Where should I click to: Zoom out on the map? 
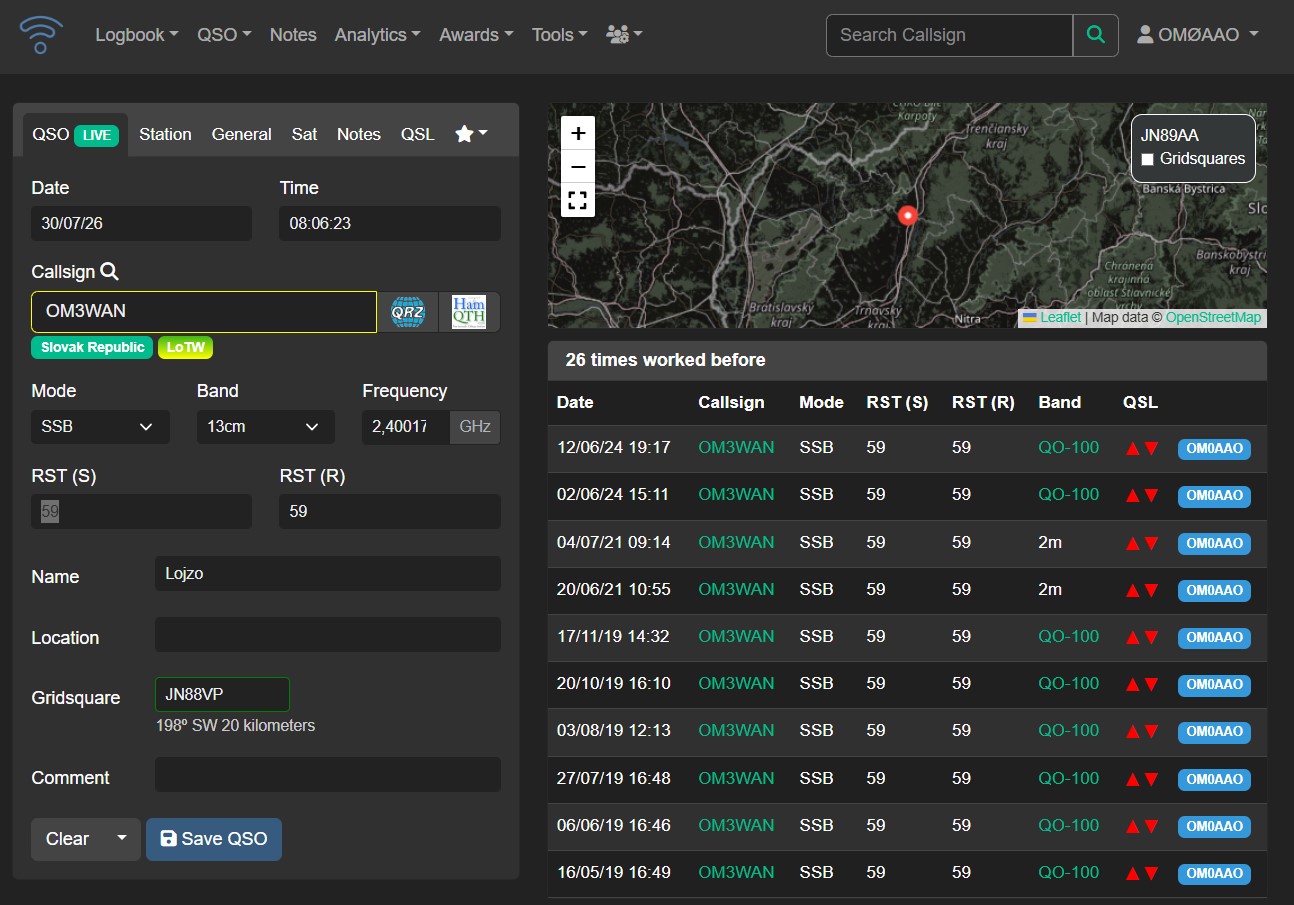[x=578, y=166]
